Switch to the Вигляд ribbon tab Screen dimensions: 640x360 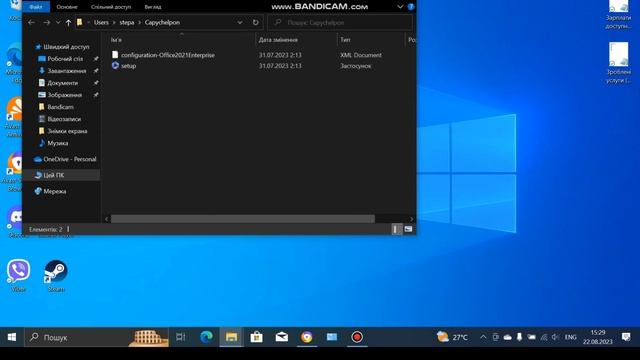153,7
